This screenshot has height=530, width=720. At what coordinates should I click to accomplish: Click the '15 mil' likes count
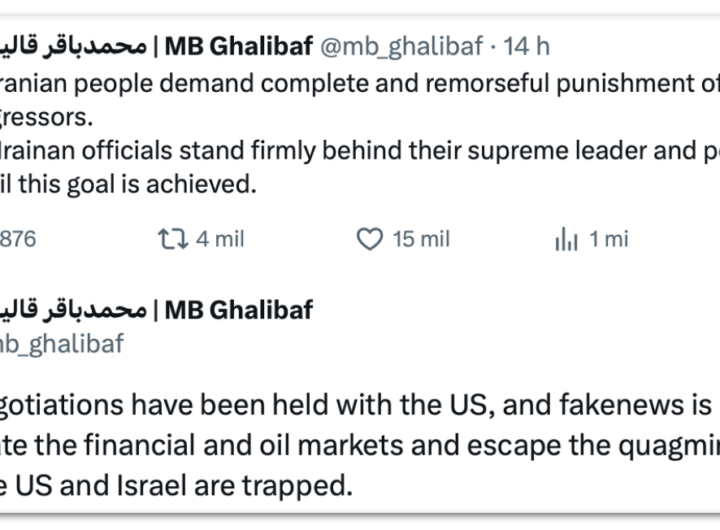pos(421,239)
